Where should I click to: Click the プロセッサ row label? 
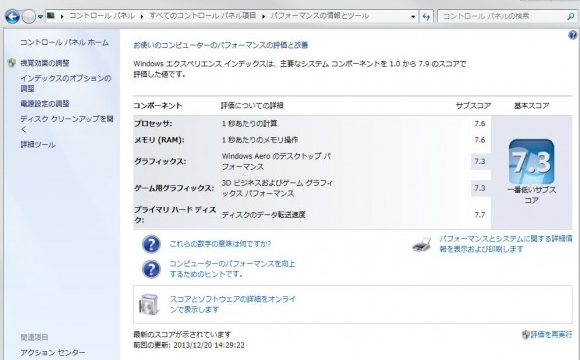click(x=153, y=124)
